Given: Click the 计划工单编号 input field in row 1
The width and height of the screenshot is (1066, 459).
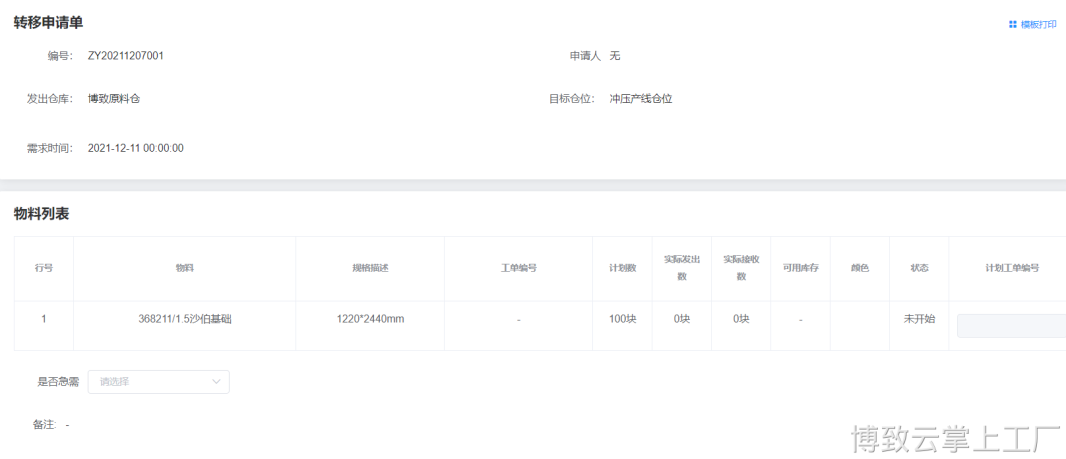Looking at the screenshot, I should [1010, 325].
